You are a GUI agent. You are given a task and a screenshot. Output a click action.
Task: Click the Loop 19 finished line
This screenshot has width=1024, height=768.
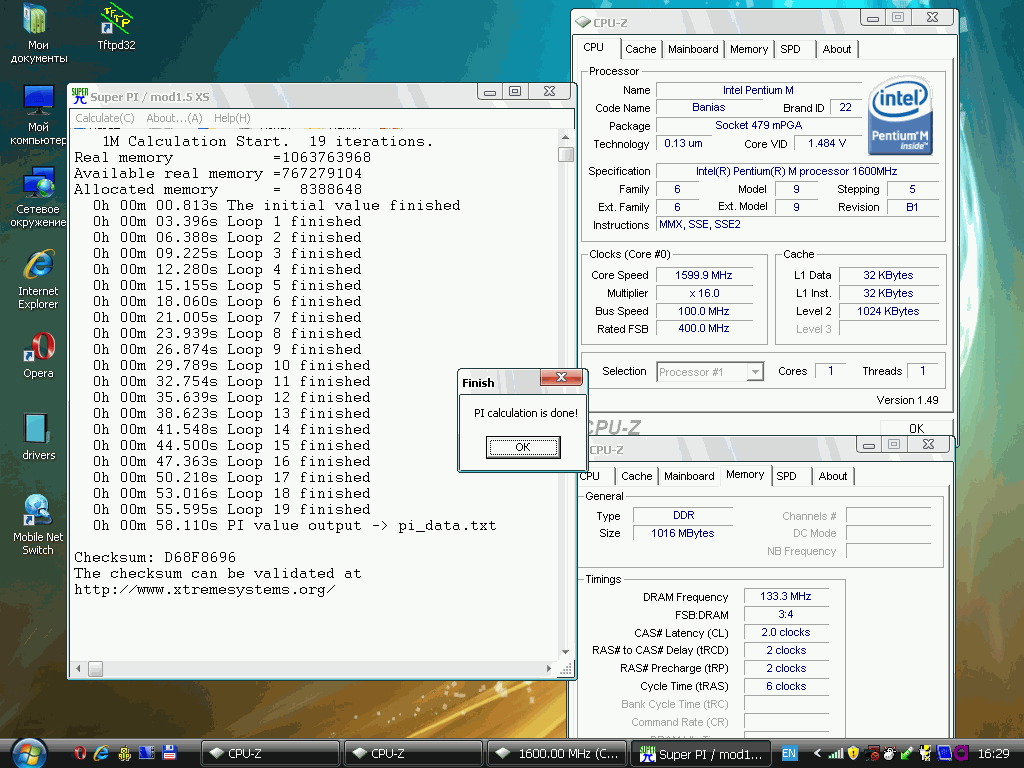pyautogui.click(x=232, y=509)
